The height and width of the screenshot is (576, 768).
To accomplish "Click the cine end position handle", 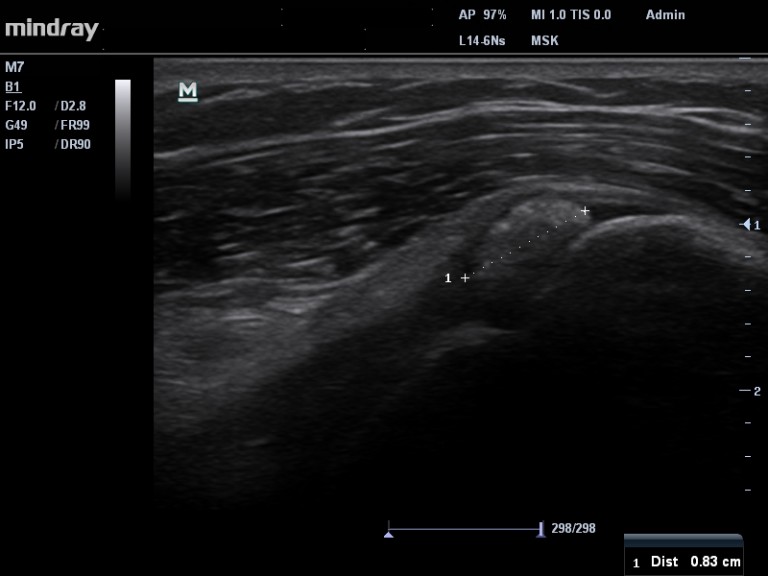I will [x=541, y=528].
